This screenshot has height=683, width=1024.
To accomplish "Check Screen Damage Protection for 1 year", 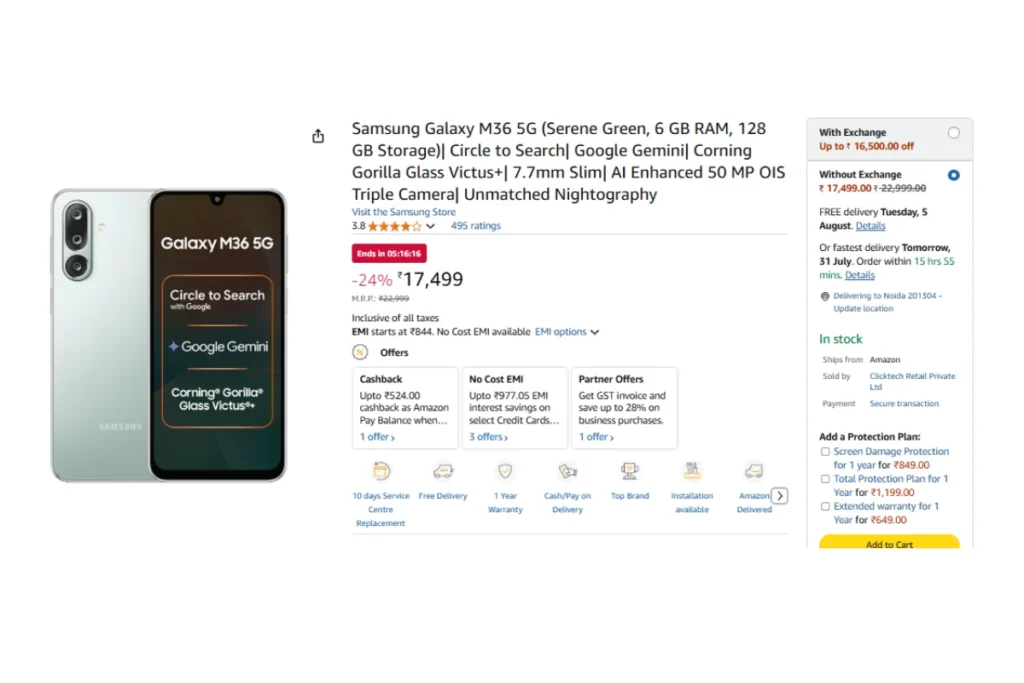I will 825,452.
